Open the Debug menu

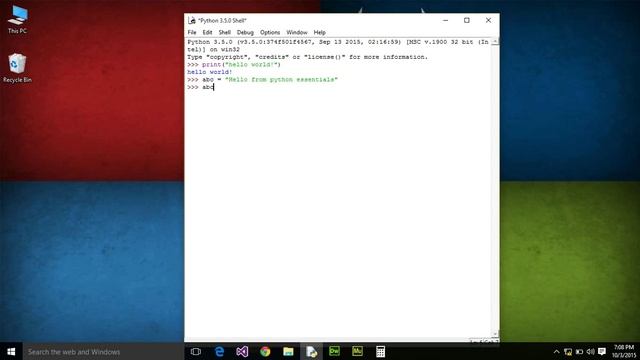point(245,32)
